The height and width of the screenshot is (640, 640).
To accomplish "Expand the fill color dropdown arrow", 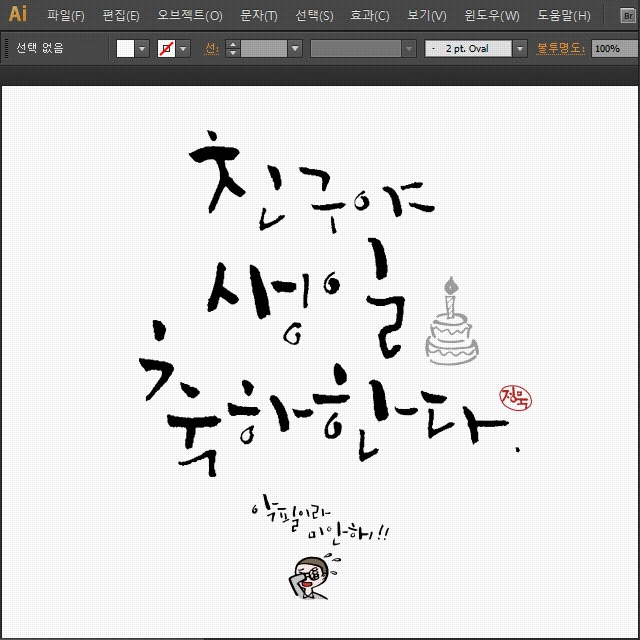I will click(142, 48).
